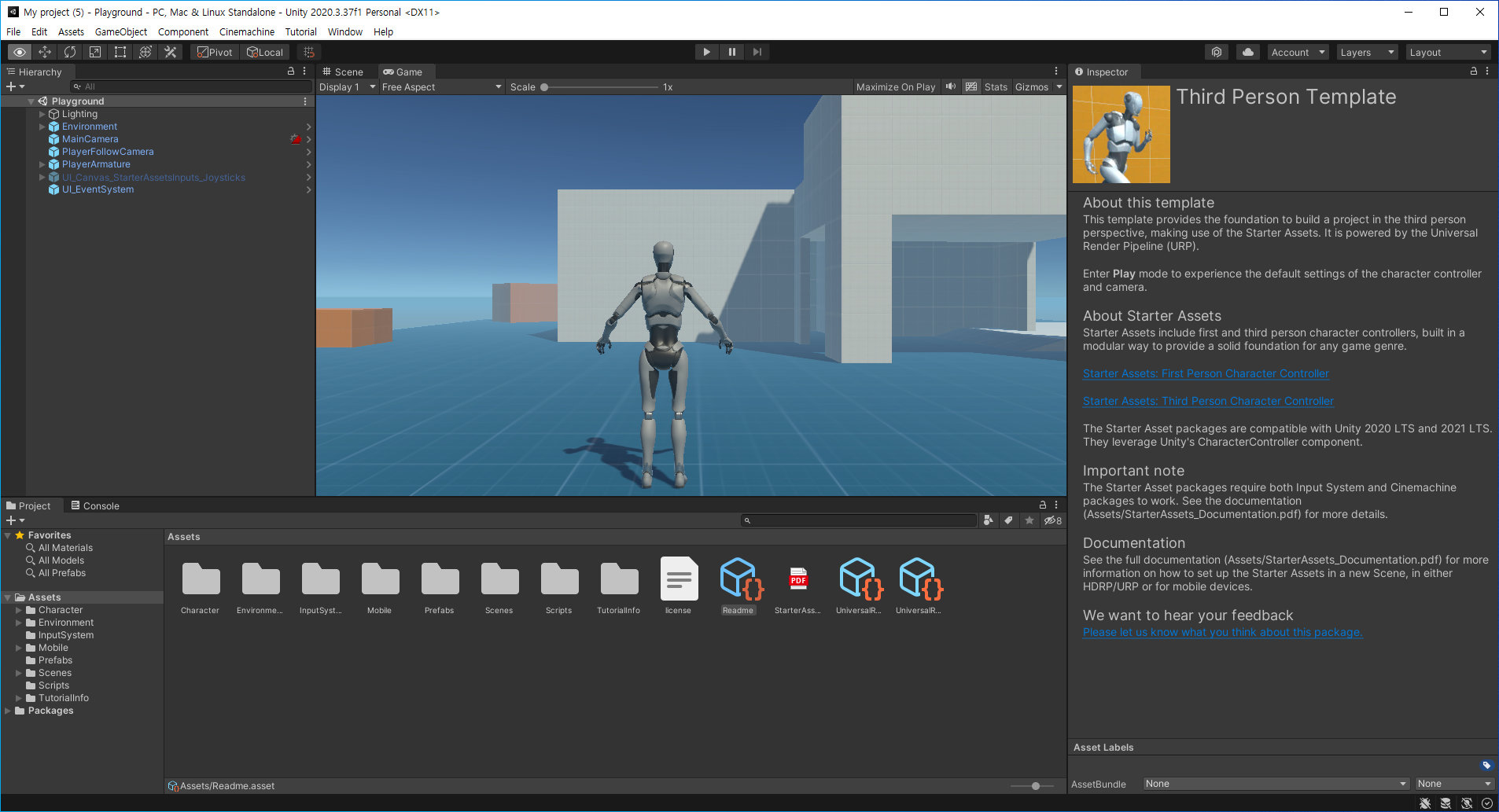
Task: Click the Project search field
Action: point(859,520)
